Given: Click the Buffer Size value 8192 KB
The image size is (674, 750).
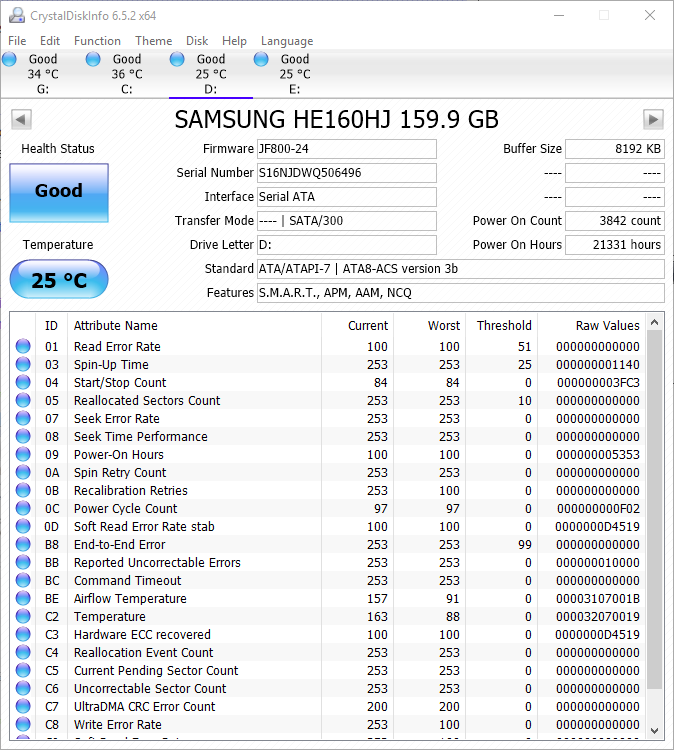Looking at the screenshot, I should [x=615, y=149].
